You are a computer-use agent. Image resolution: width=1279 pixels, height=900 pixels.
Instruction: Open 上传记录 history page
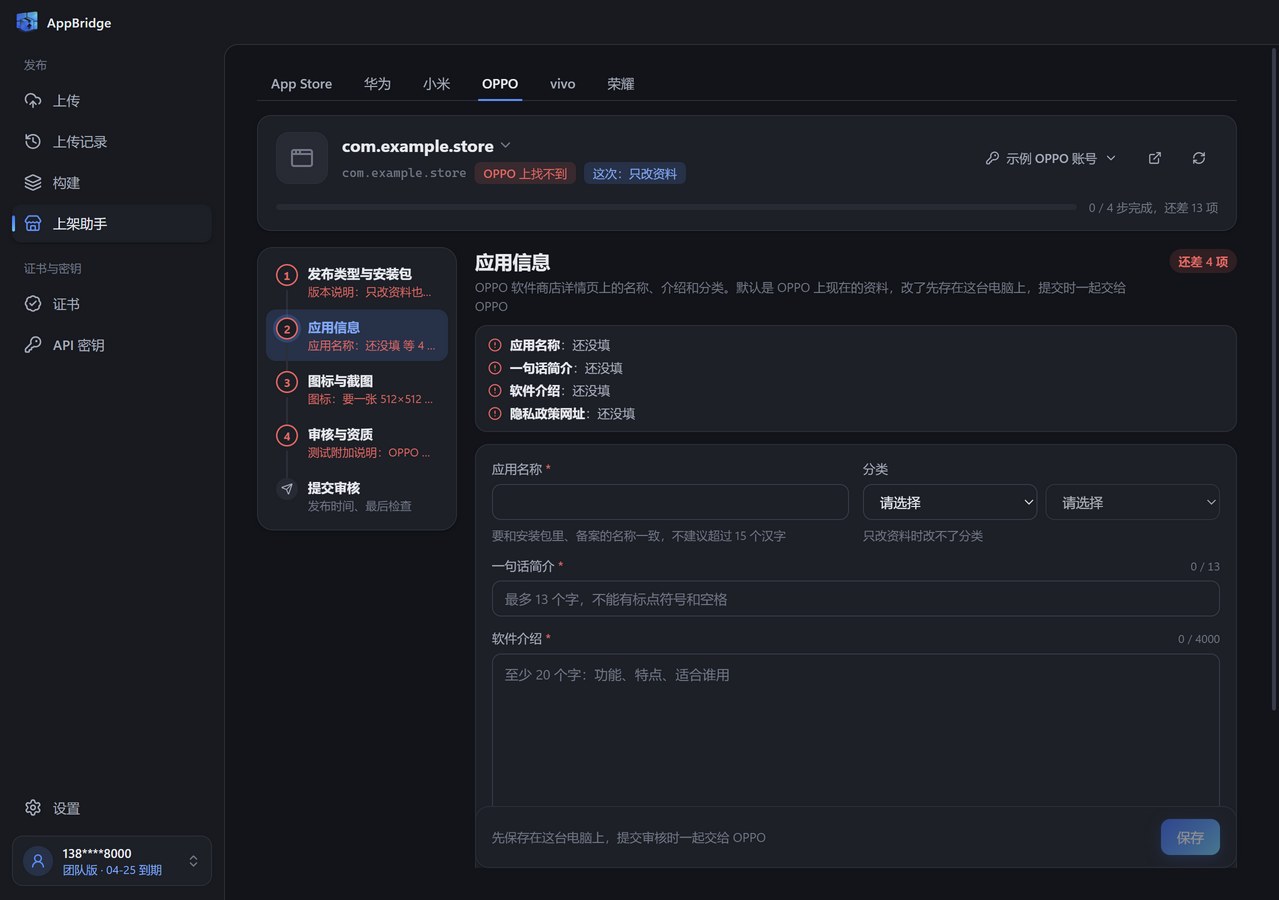(x=112, y=142)
